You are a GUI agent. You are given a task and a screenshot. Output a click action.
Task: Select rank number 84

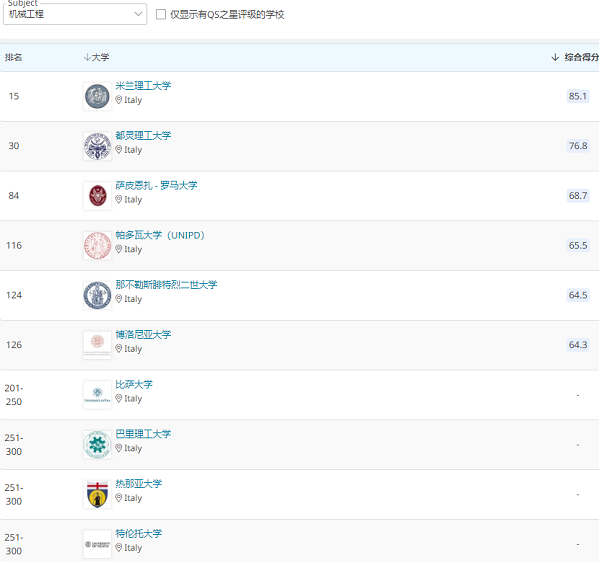tap(14, 196)
